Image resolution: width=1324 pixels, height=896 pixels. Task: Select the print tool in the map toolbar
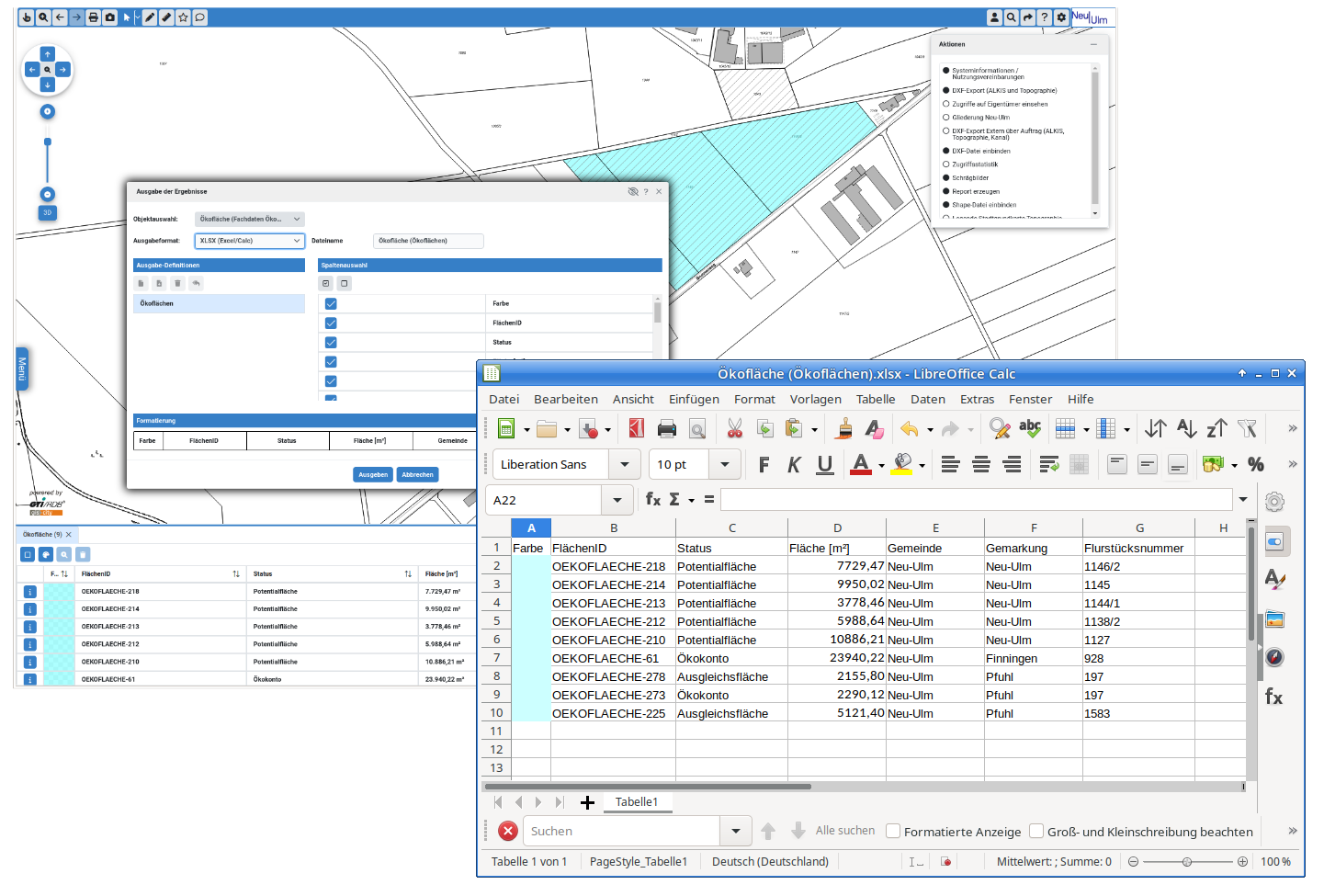[x=92, y=17]
